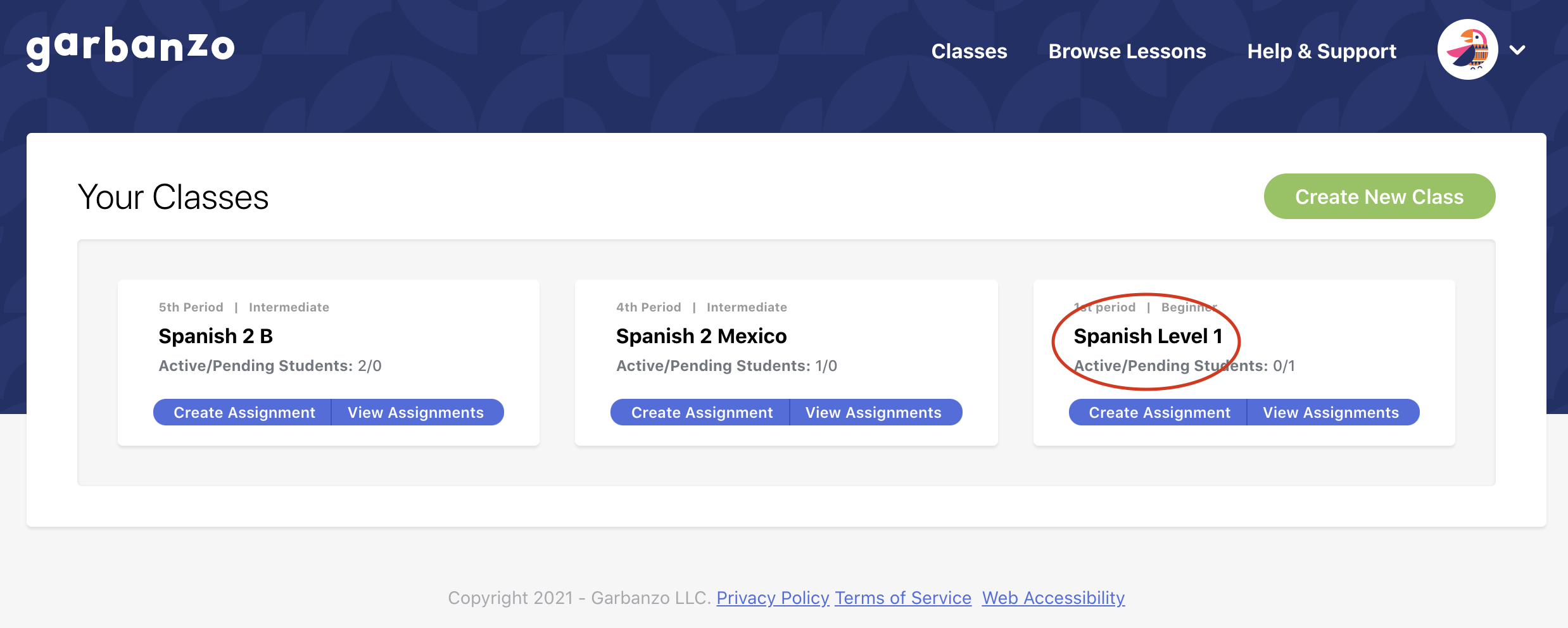Open the circled Spanish Level 1 class
Viewport: 1568px width, 628px height.
[x=1149, y=336]
